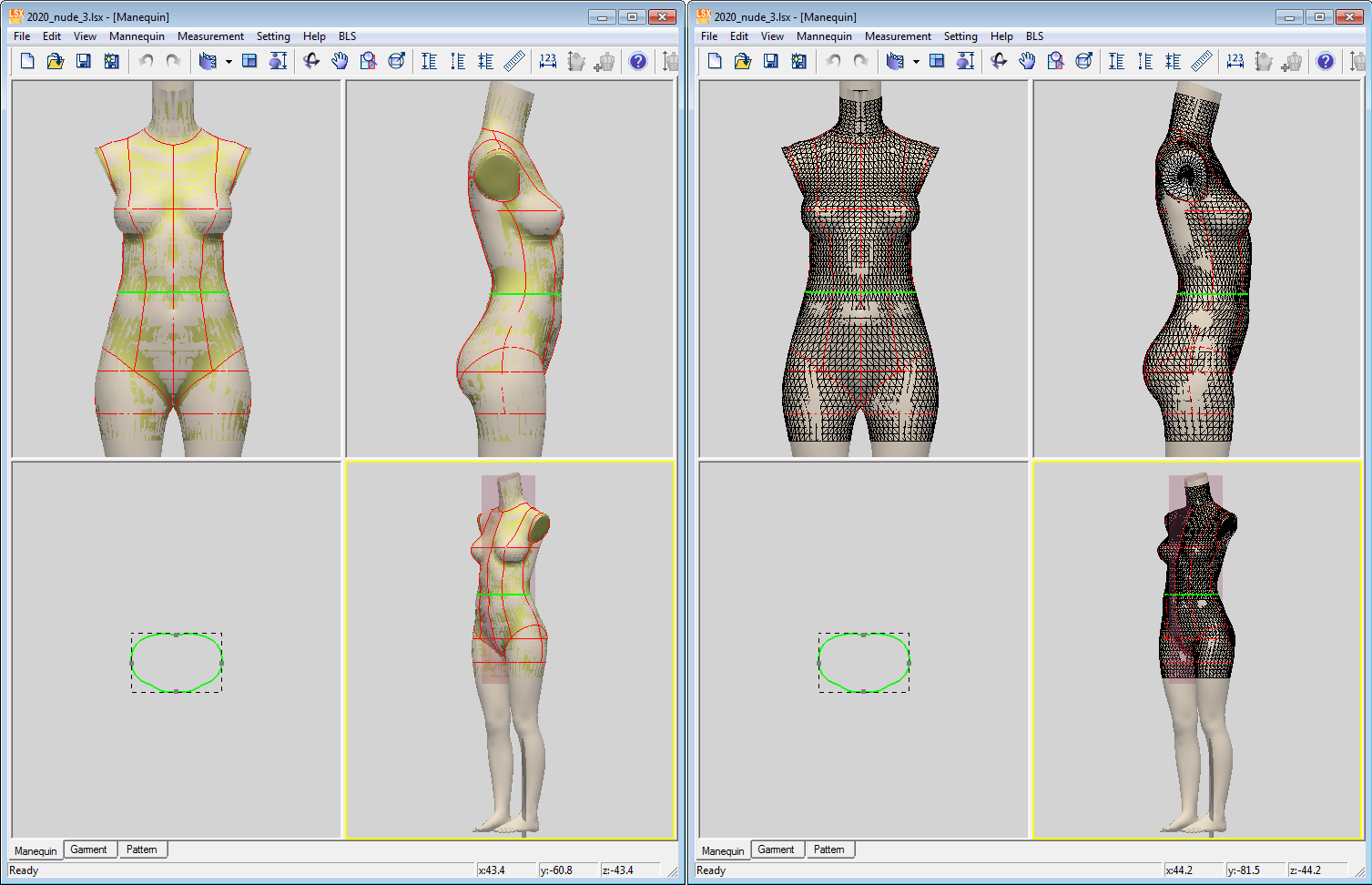The width and height of the screenshot is (1372, 885).
Task: Open the BLS menu in left window
Action: (x=347, y=36)
